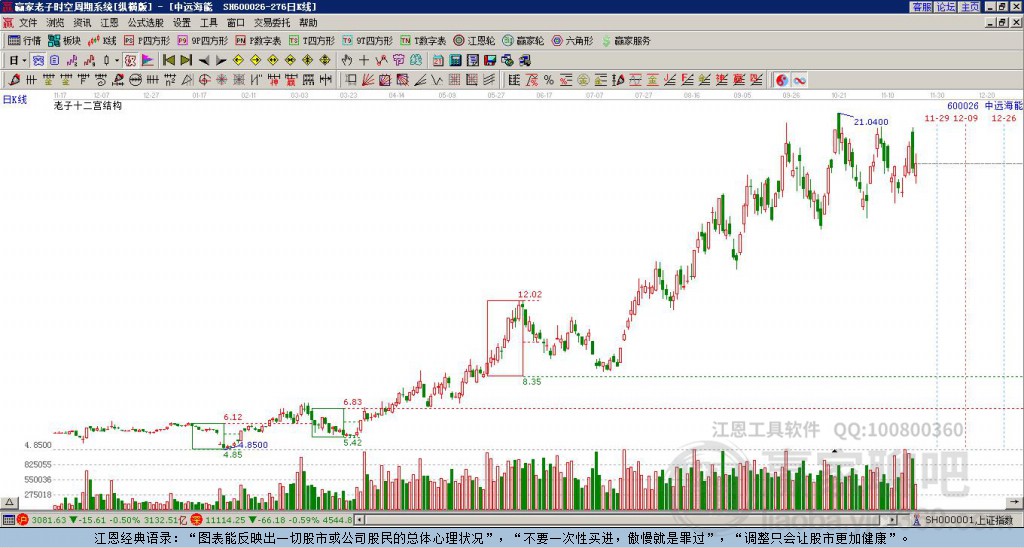Open the 帮助 menu
This screenshot has height=548, width=1024.
point(308,23)
